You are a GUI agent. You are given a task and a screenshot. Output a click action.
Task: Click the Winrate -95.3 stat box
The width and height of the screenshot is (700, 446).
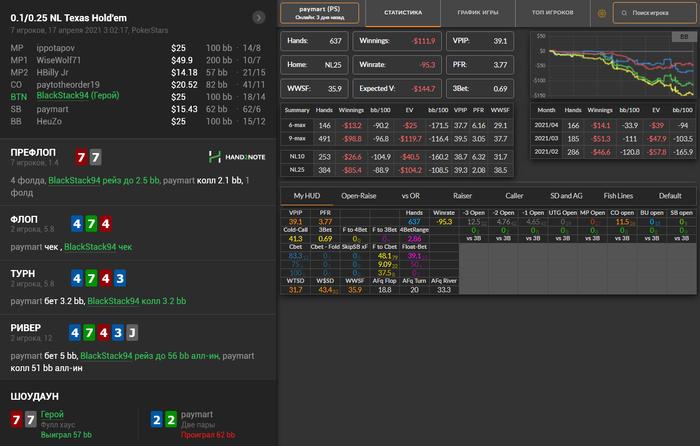click(397, 65)
